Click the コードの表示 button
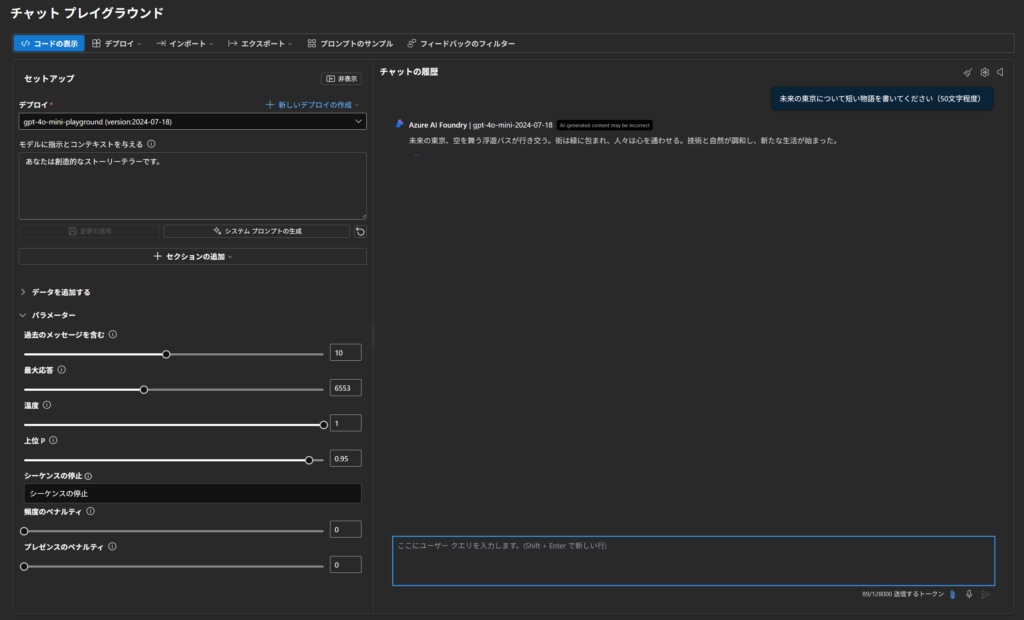1024x620 pixels. [49, 44]
